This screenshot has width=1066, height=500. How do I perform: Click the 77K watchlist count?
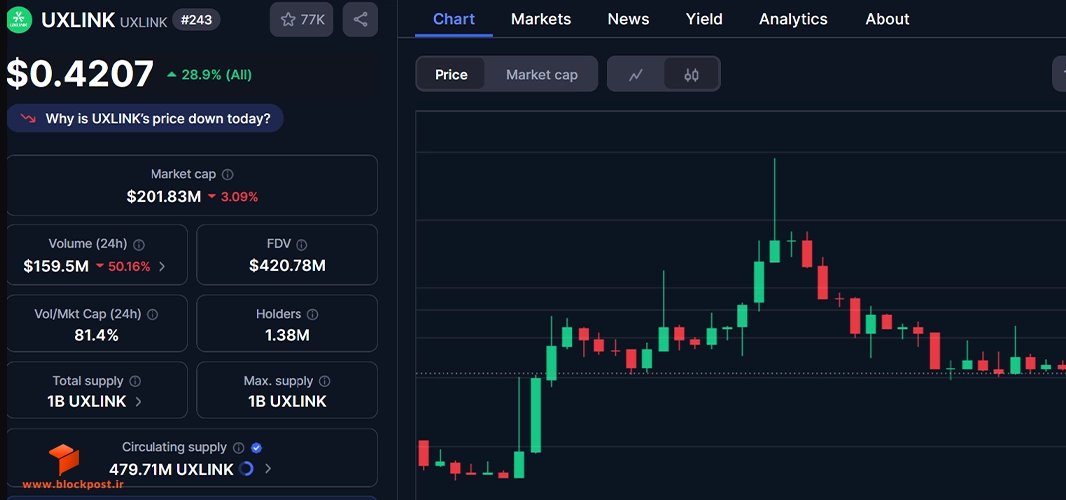(313, 20)
